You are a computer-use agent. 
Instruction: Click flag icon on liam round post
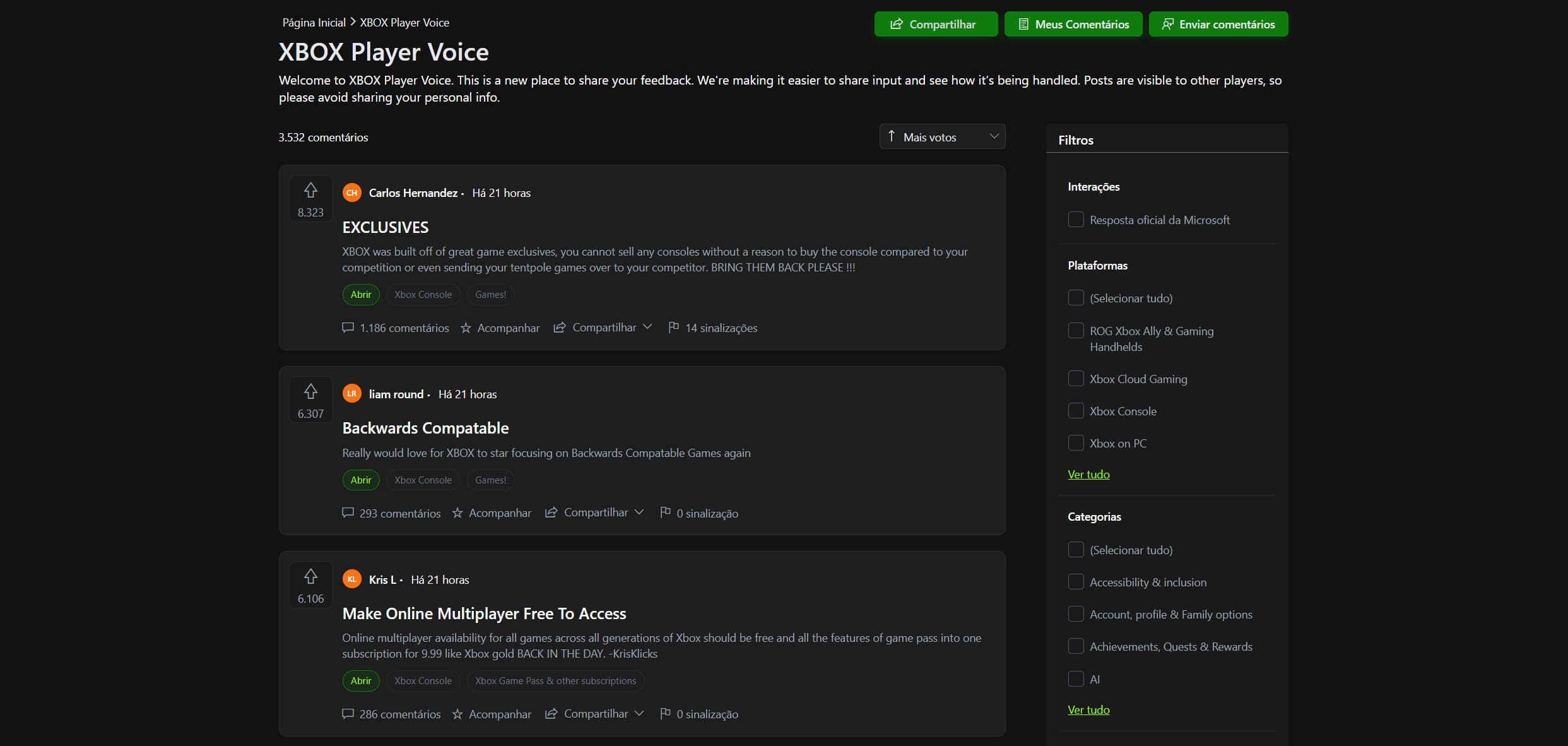665,512
